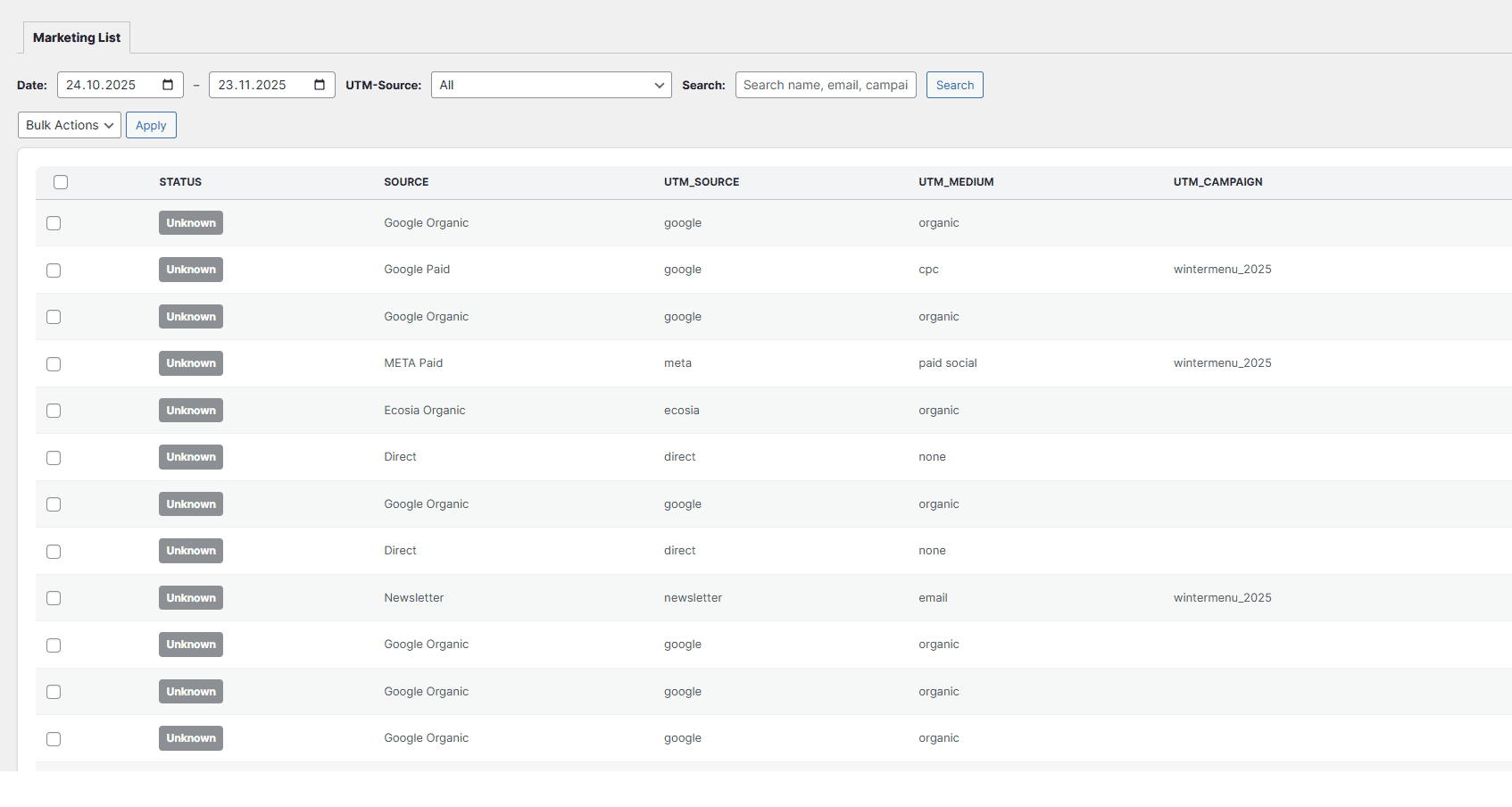Click the UTM_CAMPAIGN column header
The width and height of the screenshot is (1512, 807).
(x=1217, y=182)
